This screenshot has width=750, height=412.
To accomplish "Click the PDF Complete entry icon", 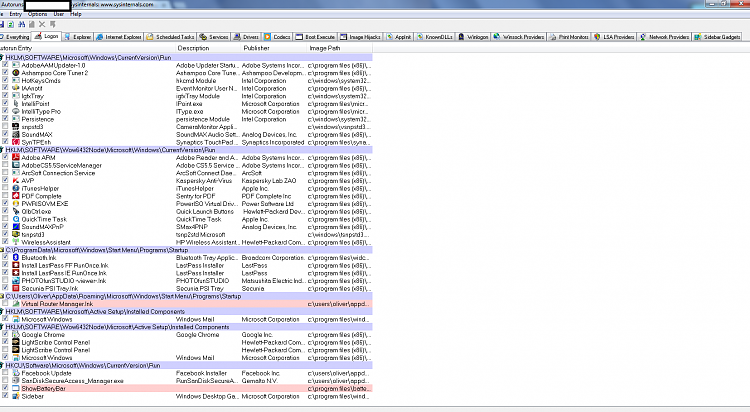I will pyautogui.click(x=16, y=196).
